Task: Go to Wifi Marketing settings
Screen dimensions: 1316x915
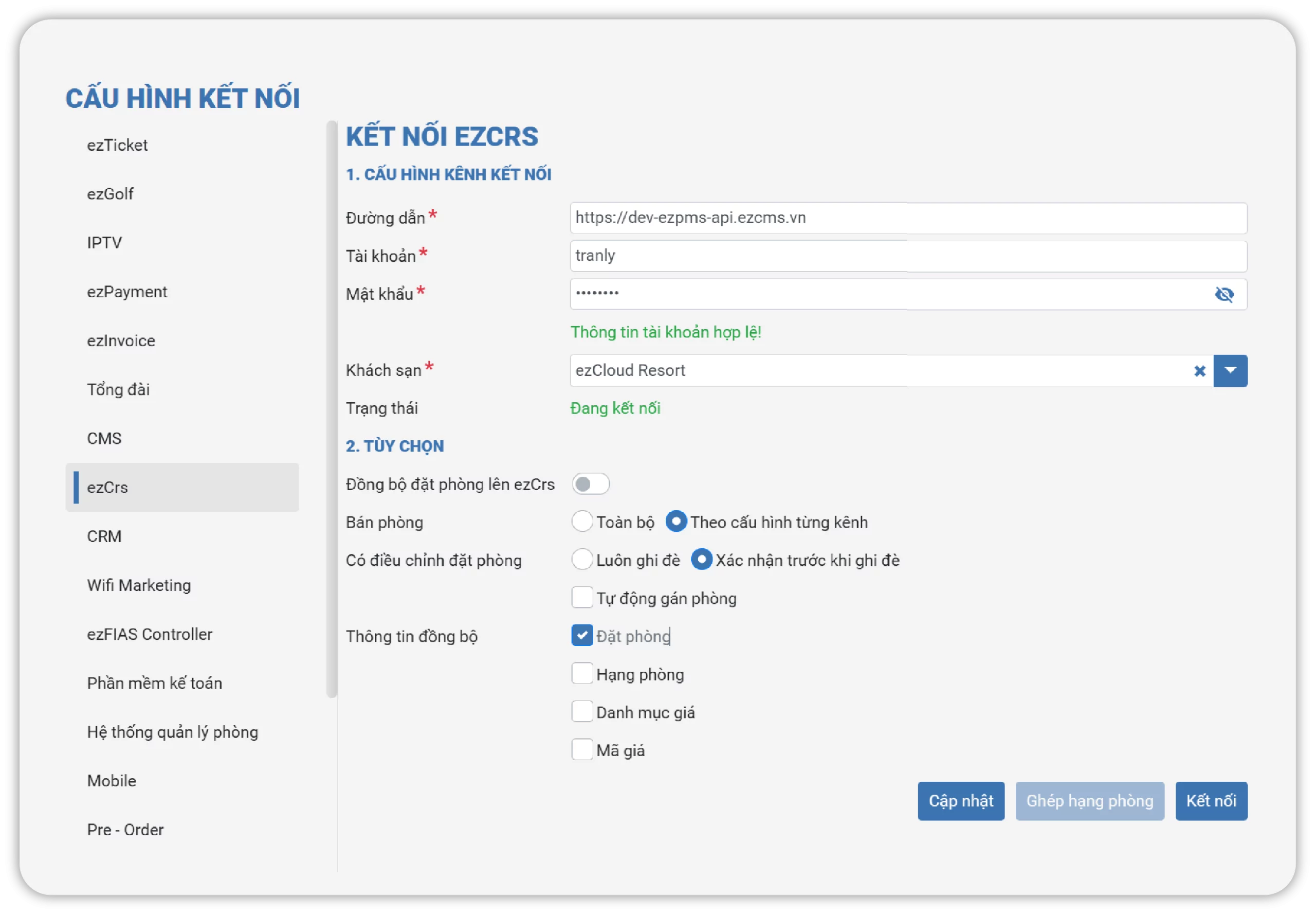Action: click(182, 585)
